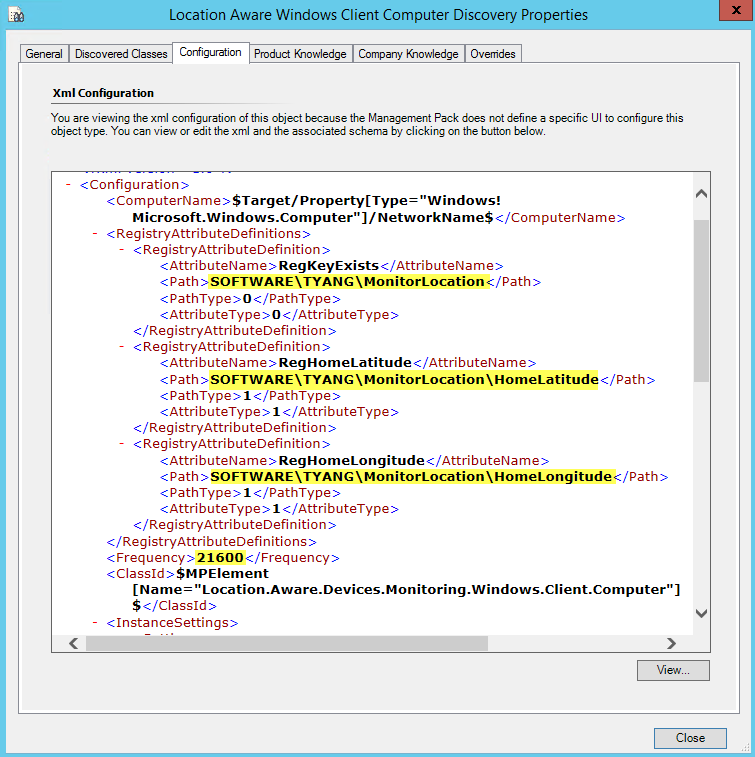Collapse the RegHomeLongitude RegistryAttributeDefinition node

(x=122, y=444)
